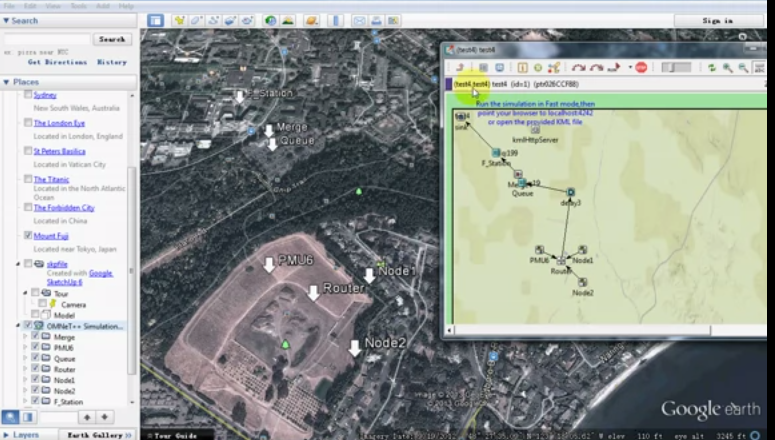The width and height of the screenshot is (775, 440).
Task: Click the panel view button beside the Places magnifier
Action: click(x=28, y=417)
